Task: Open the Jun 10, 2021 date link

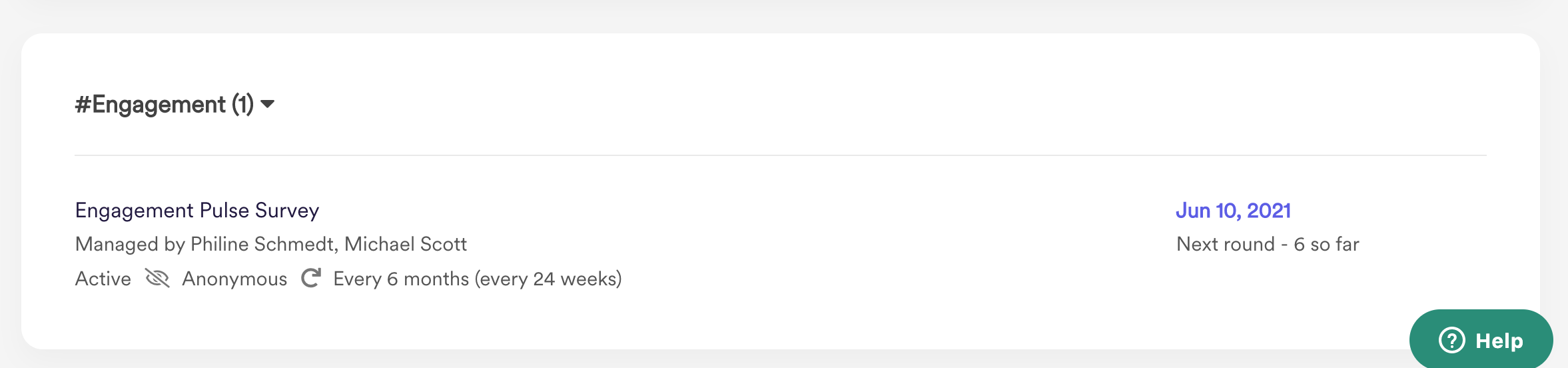Action: click(1233, 210)
